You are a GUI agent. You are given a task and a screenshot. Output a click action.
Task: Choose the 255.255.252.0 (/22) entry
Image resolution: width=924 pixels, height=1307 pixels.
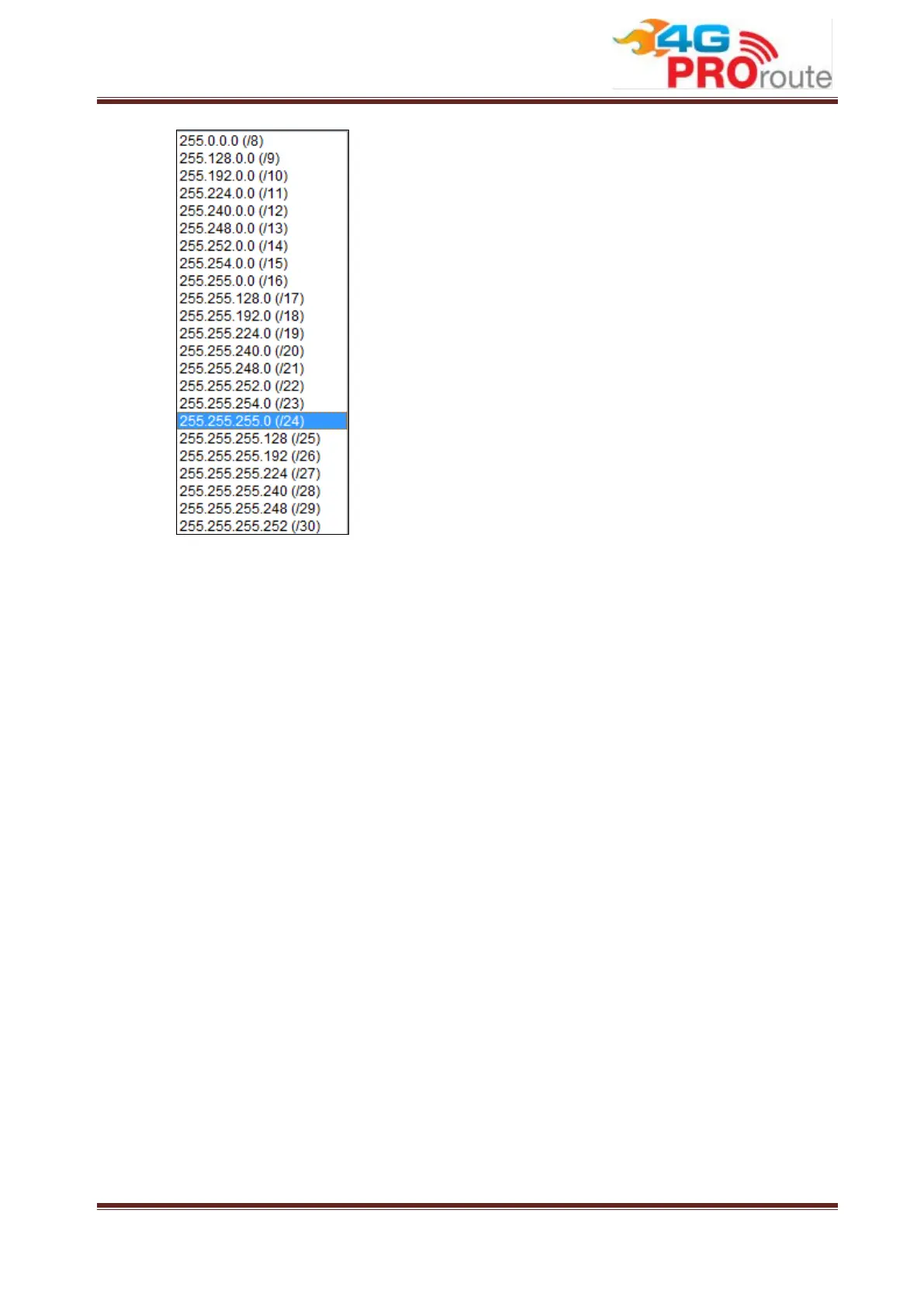[262, 386]
